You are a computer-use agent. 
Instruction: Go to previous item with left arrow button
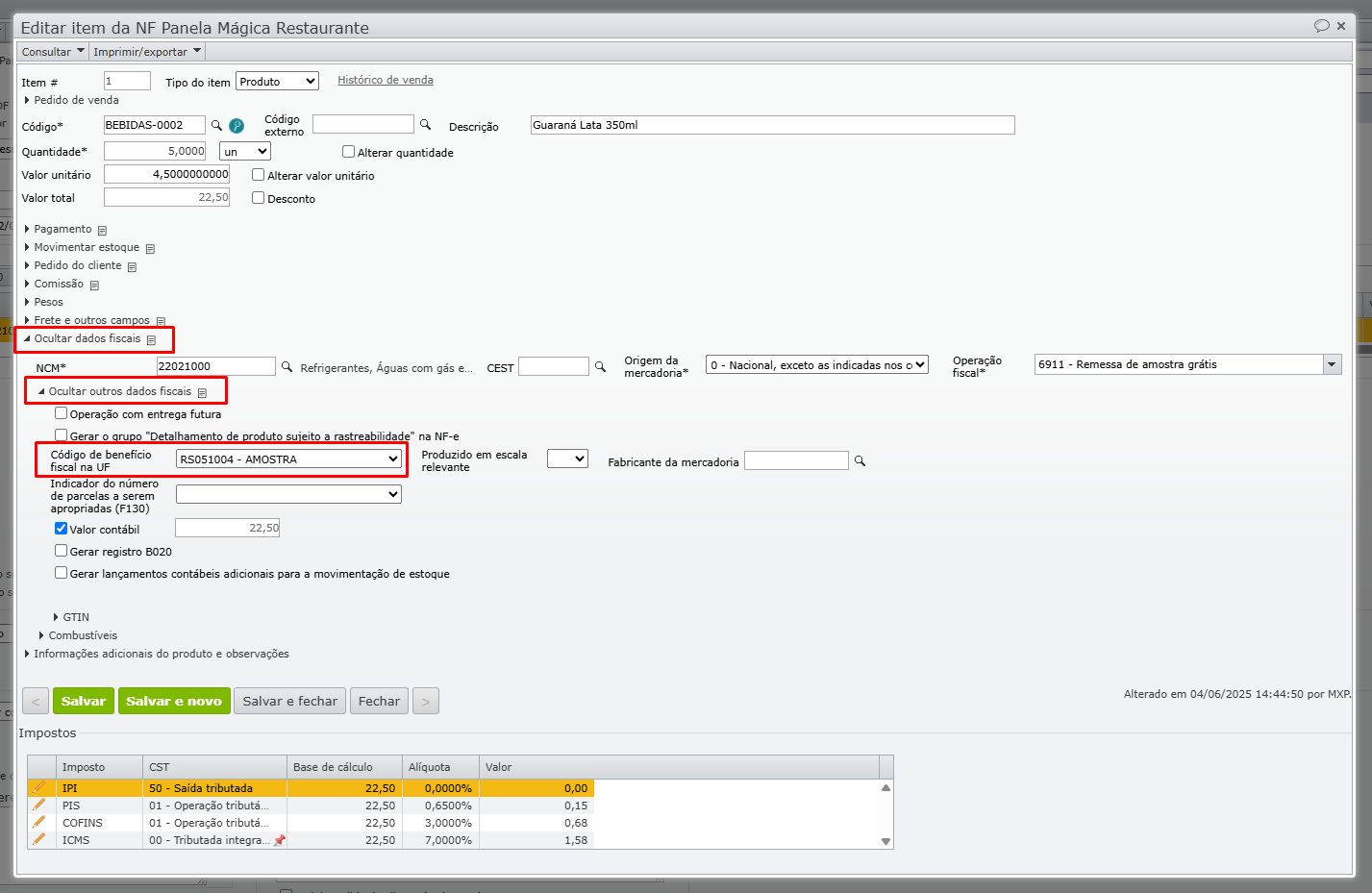[36, 701]
